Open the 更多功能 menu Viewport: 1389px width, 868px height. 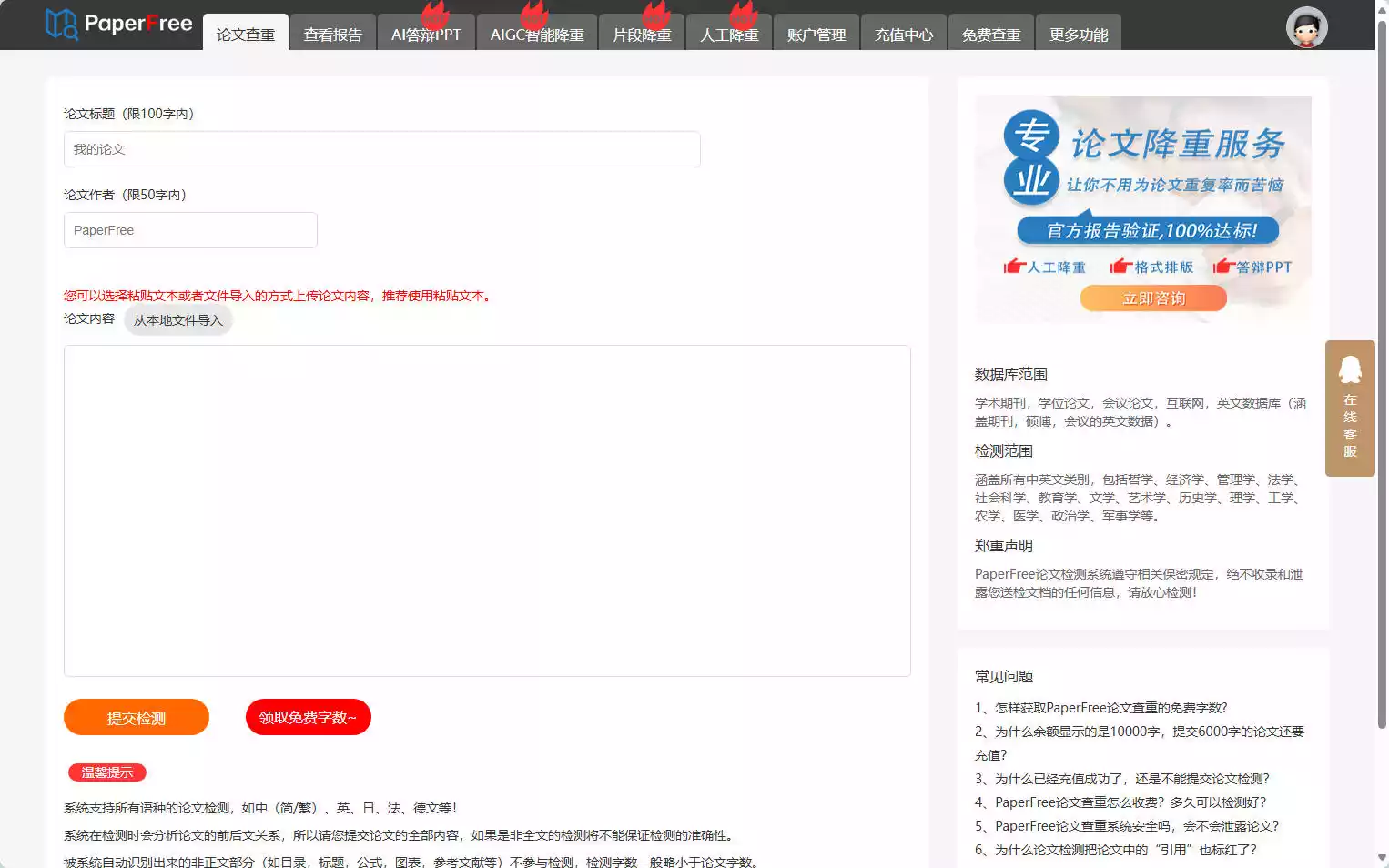pyautogui.click(x=1079, y=35)
